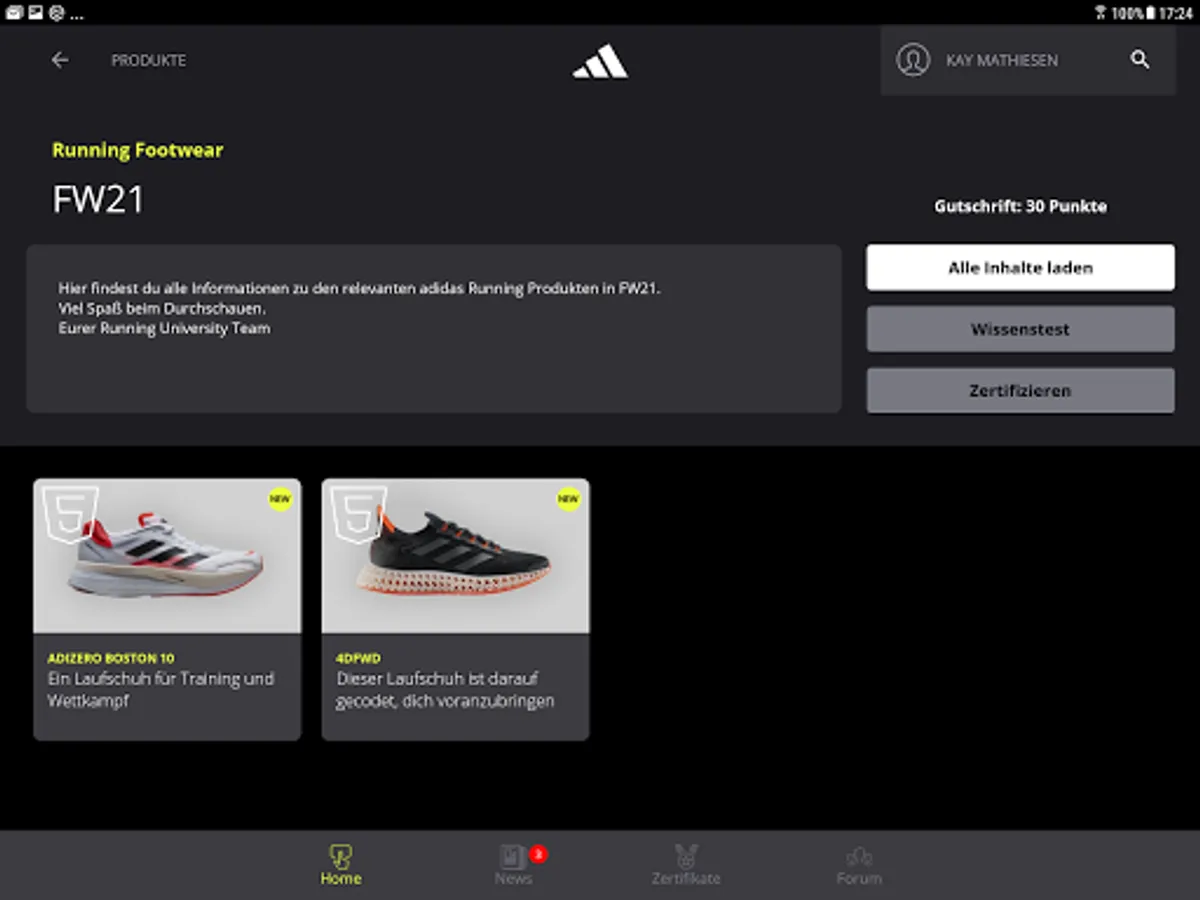Check battery indicator in status bar
Image resolution: width=1200 pixels, height=900 pixels.
coord(1150,13)
